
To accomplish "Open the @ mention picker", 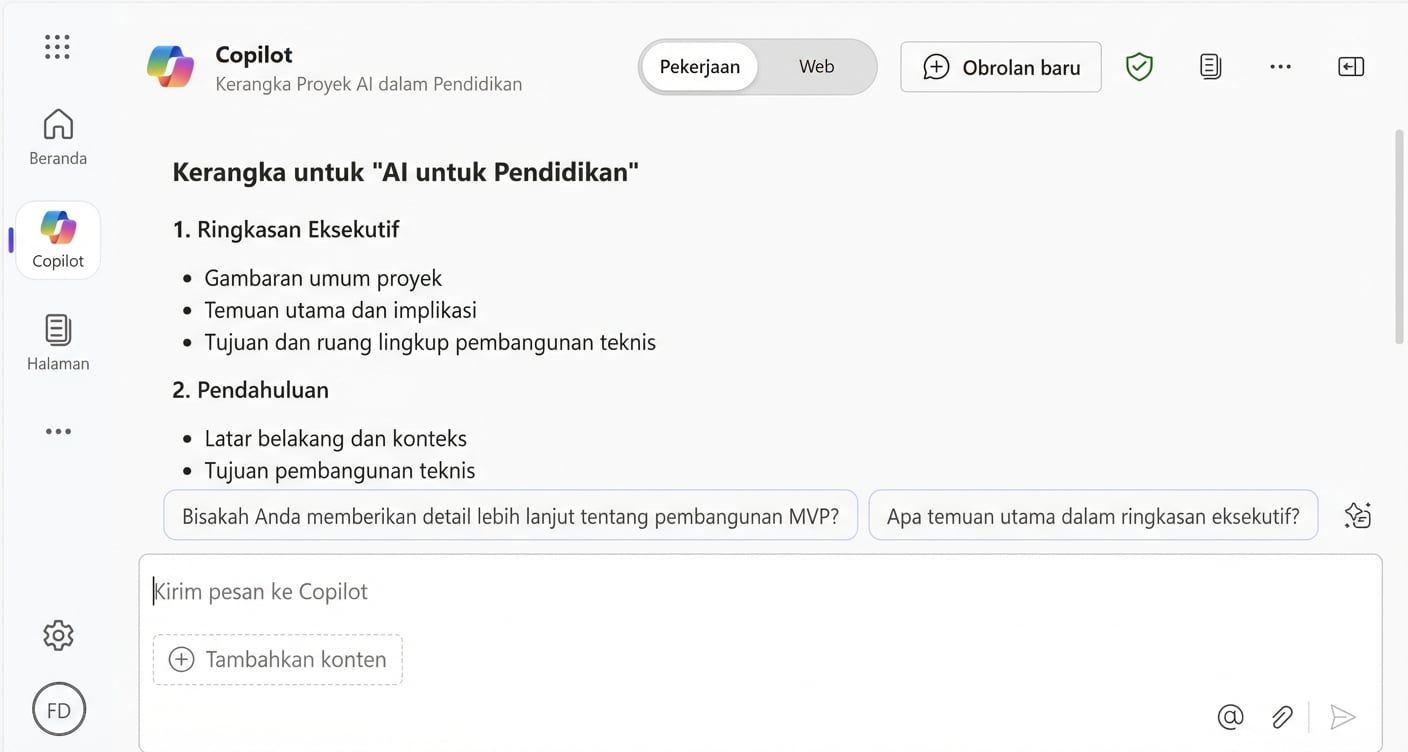I will (x=1230, y=717).
